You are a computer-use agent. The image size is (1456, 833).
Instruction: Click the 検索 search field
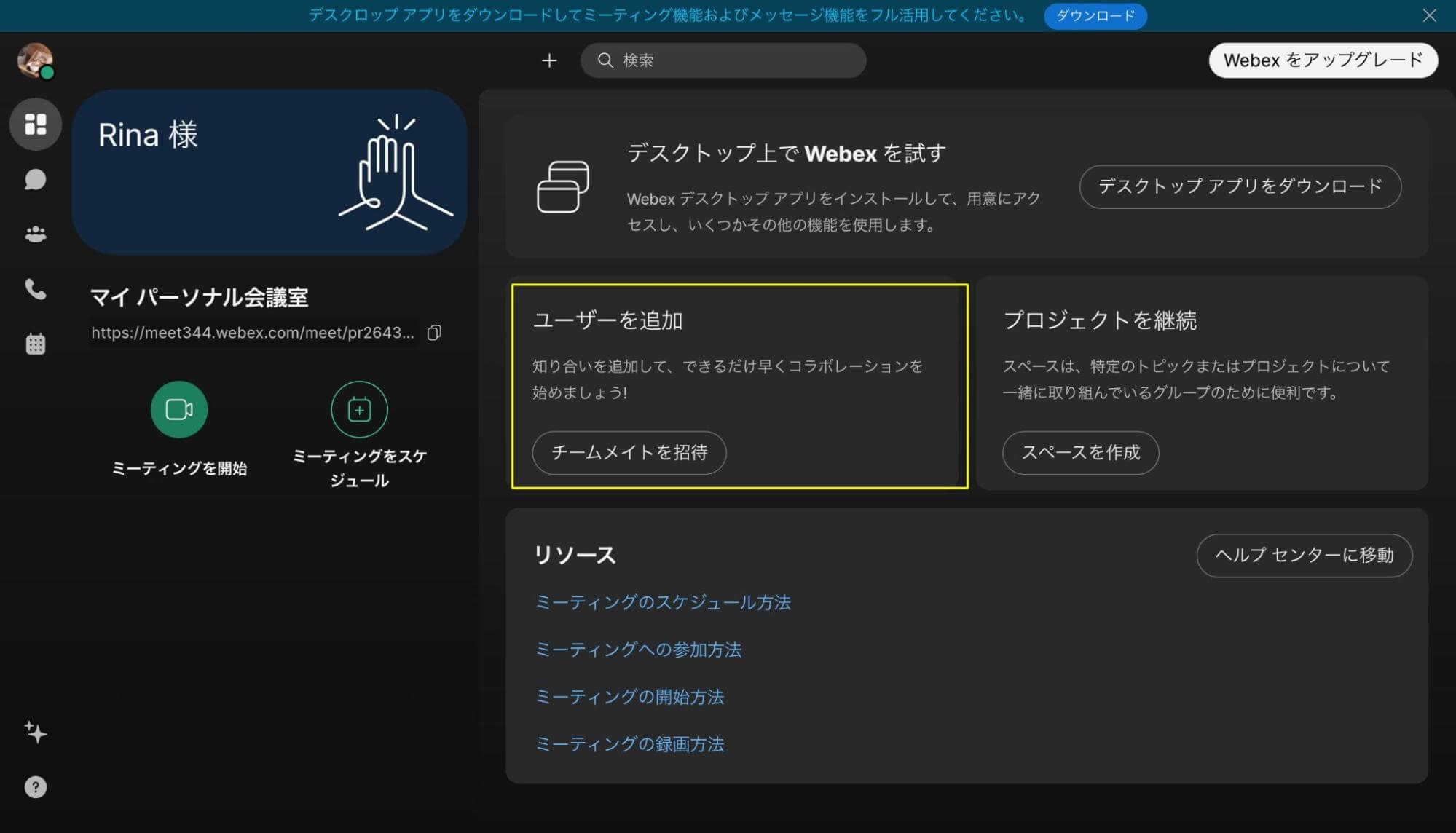[x=723, y=60]
